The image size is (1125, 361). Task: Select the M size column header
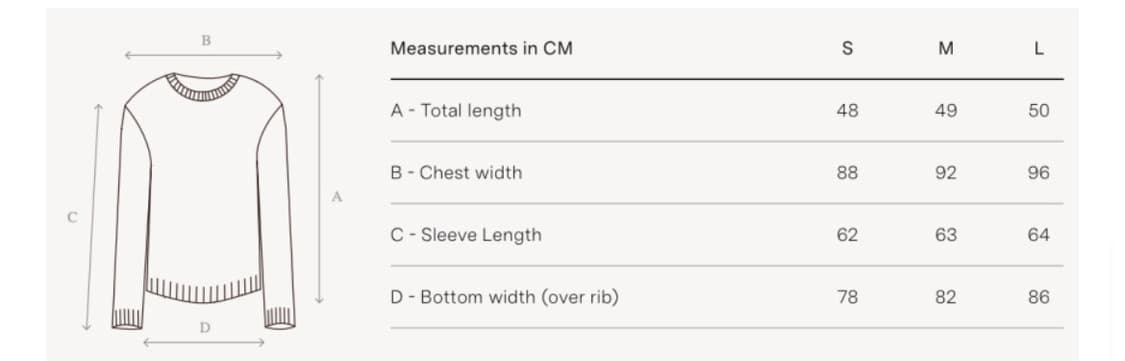pos(946,49)
